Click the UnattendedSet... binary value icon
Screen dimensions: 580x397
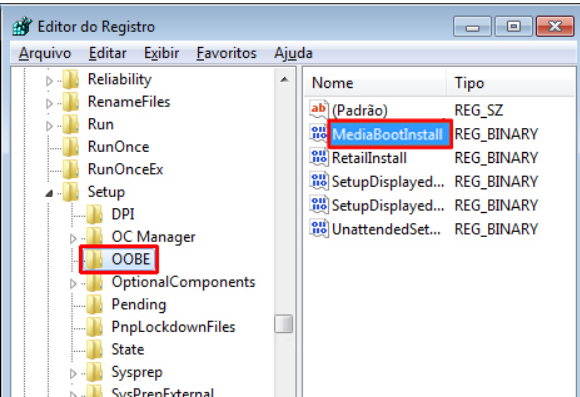click(x=319, y=229)
